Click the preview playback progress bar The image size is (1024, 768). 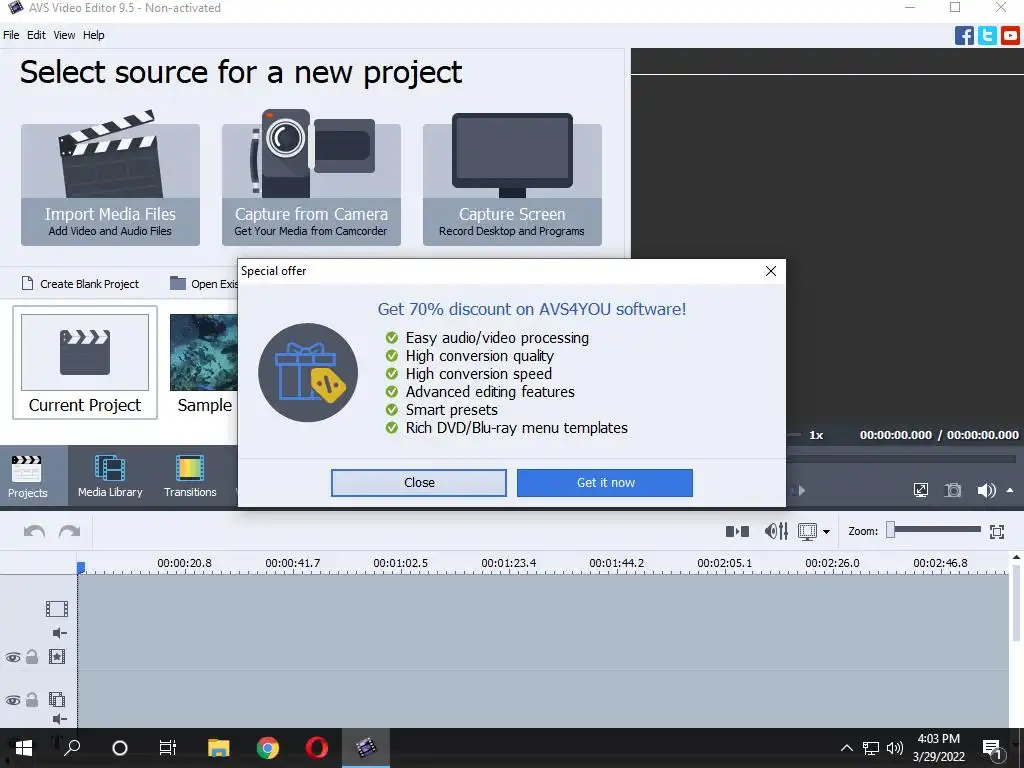(x=902, y=460)
